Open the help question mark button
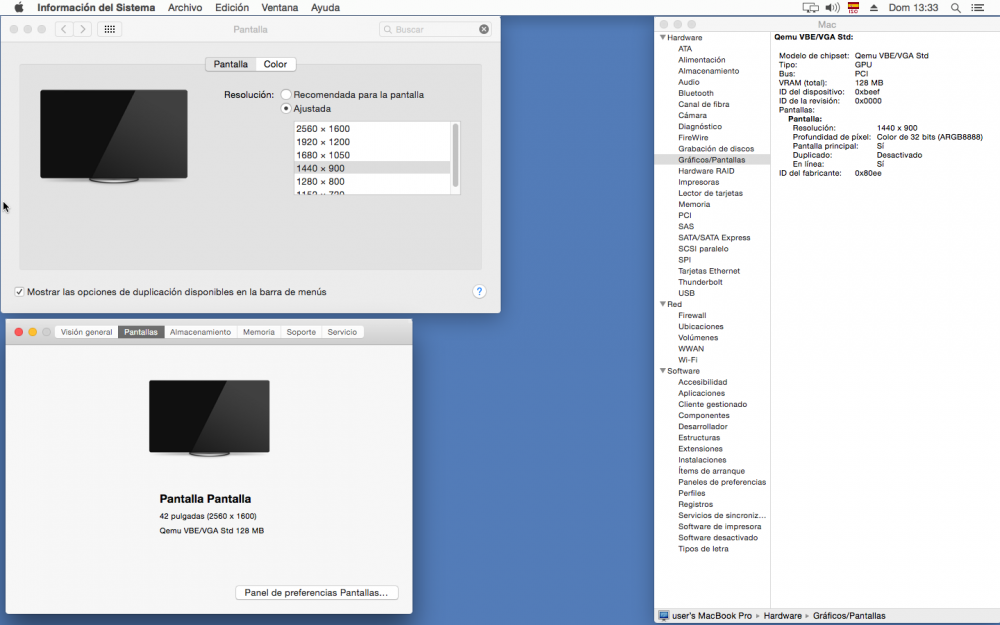The image size is (1000, 625). click(480, 291)
